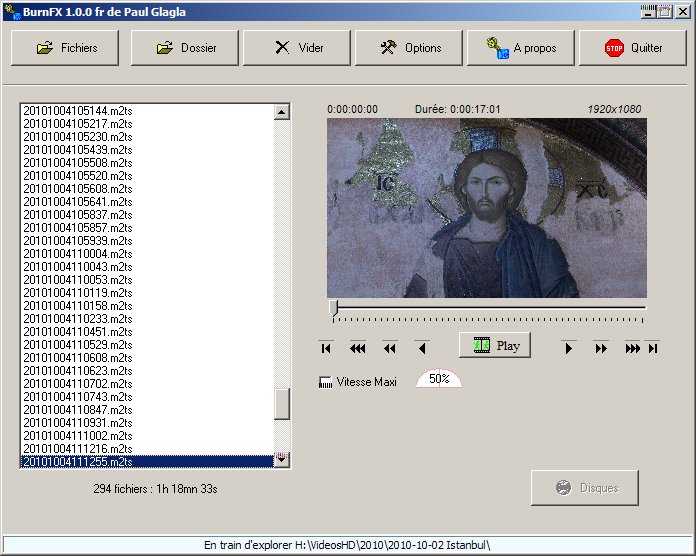Screen dimensions: 696x556
Task: Click the 294 fichiers total text
Action: coord(155,489)
